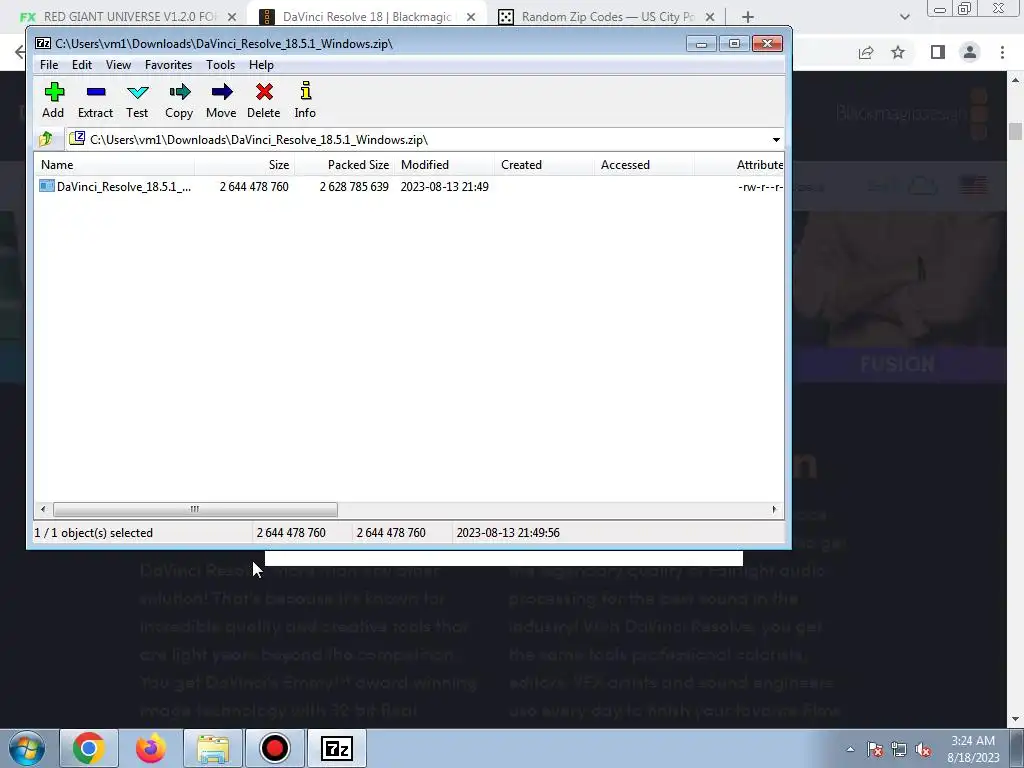The image size is (1024, 768).
Task: Sort by the Accessed column header
Action: pos(644,165)
